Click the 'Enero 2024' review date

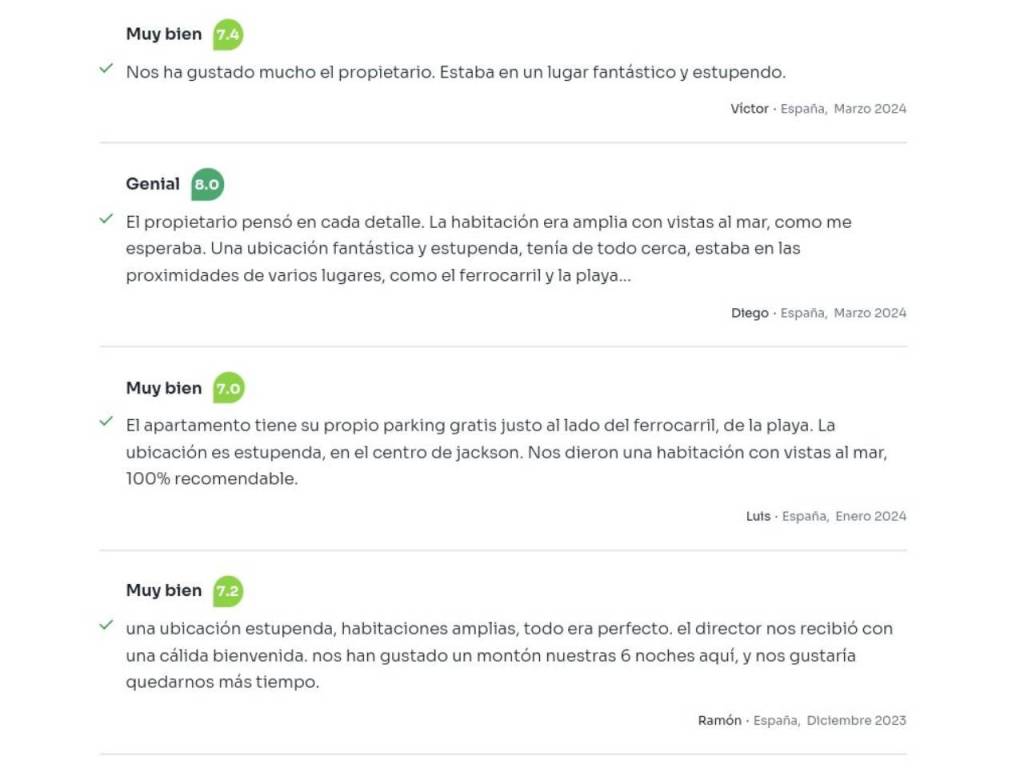click(871, 516)
